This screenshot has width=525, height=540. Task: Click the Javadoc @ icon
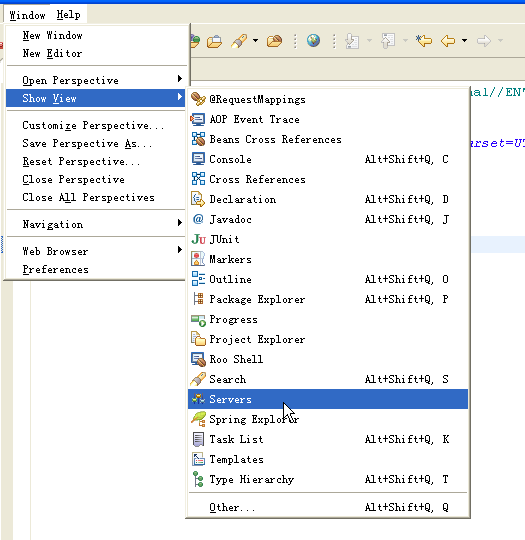[198, 219]
